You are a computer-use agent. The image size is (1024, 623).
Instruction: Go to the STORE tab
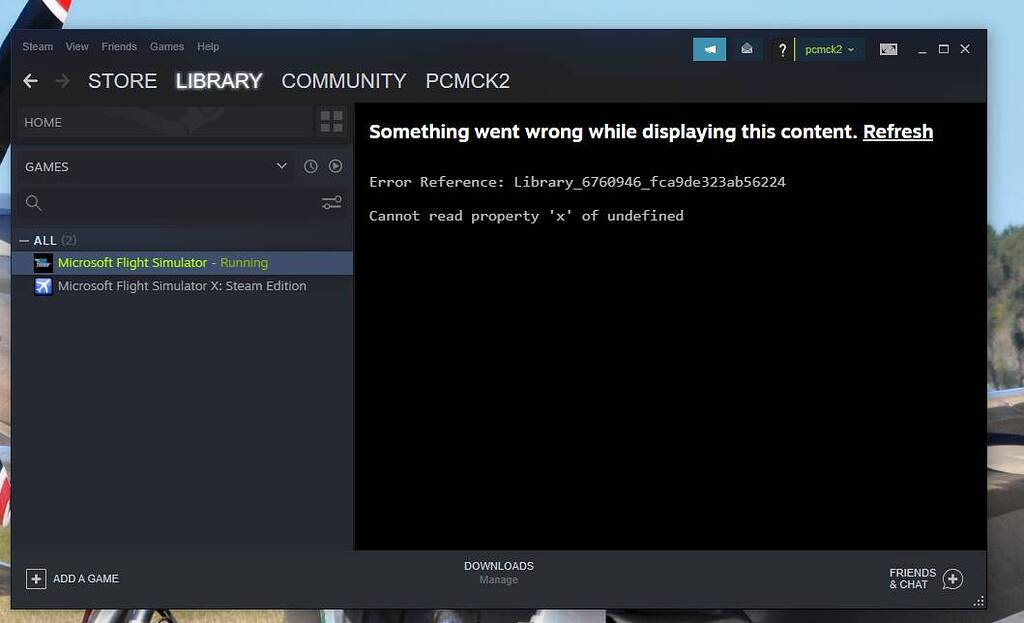(122, 81)
